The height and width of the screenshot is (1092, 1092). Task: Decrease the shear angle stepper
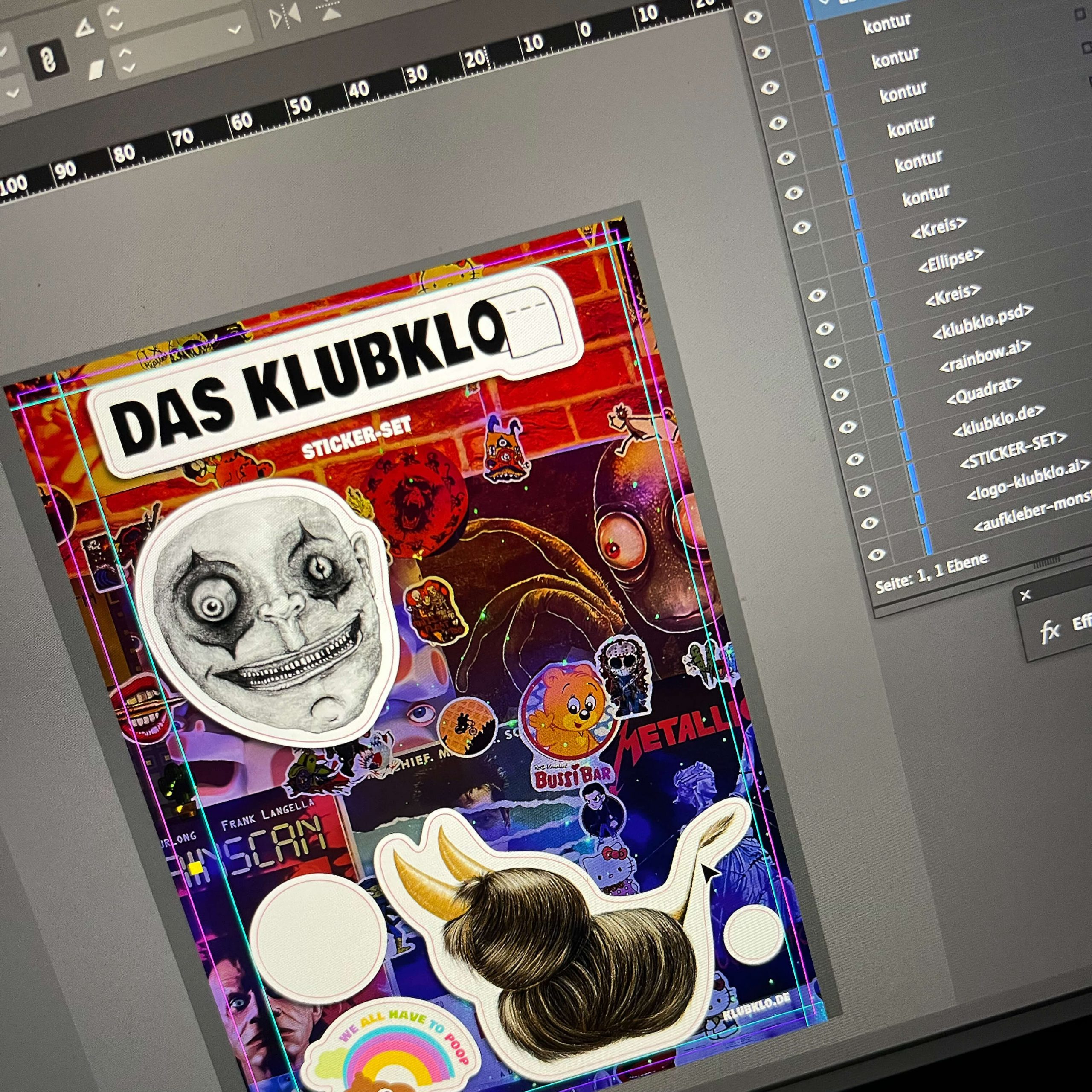pos(129,68)
